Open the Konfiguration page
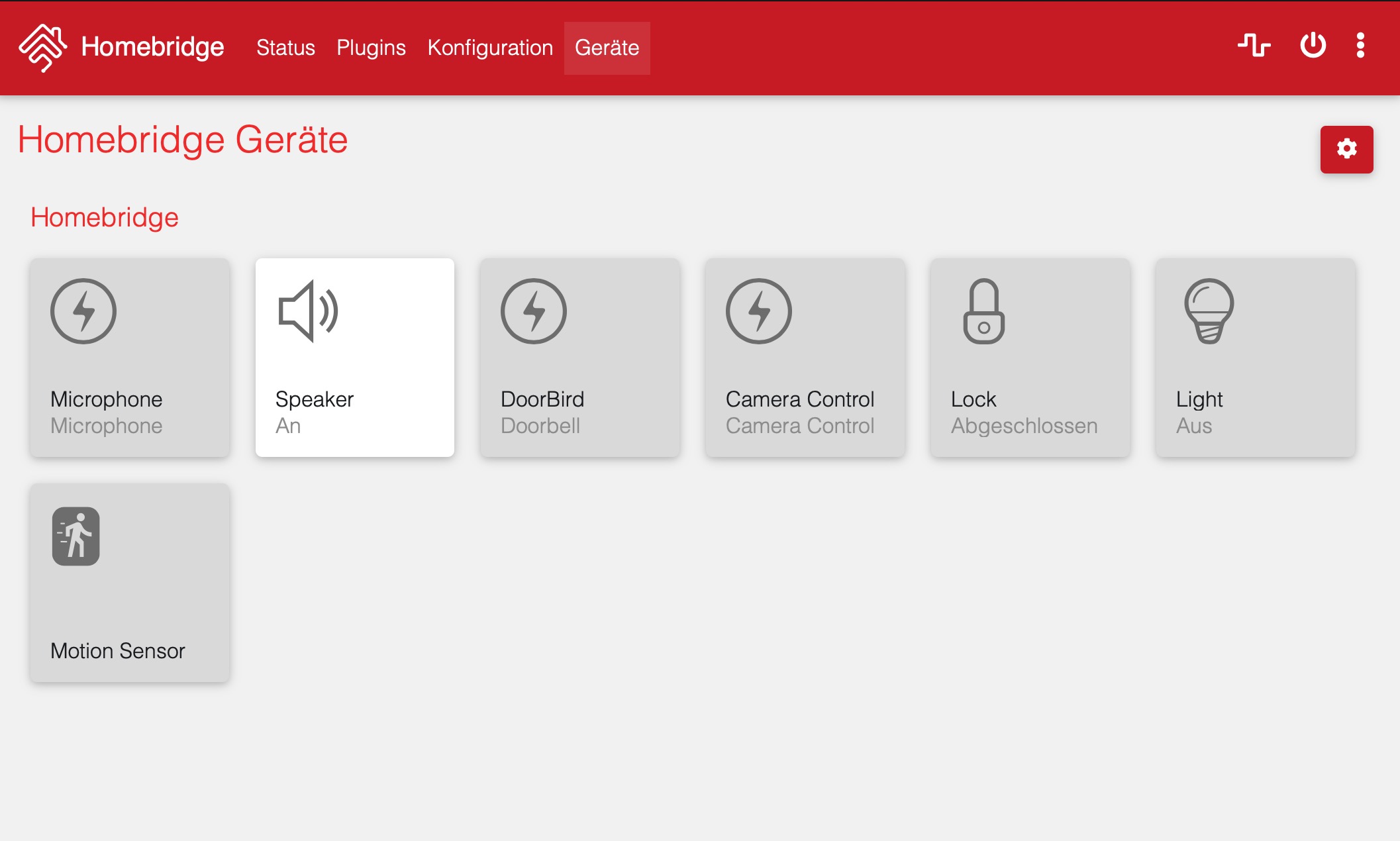Screen dimensions: 1400x841 490,48
